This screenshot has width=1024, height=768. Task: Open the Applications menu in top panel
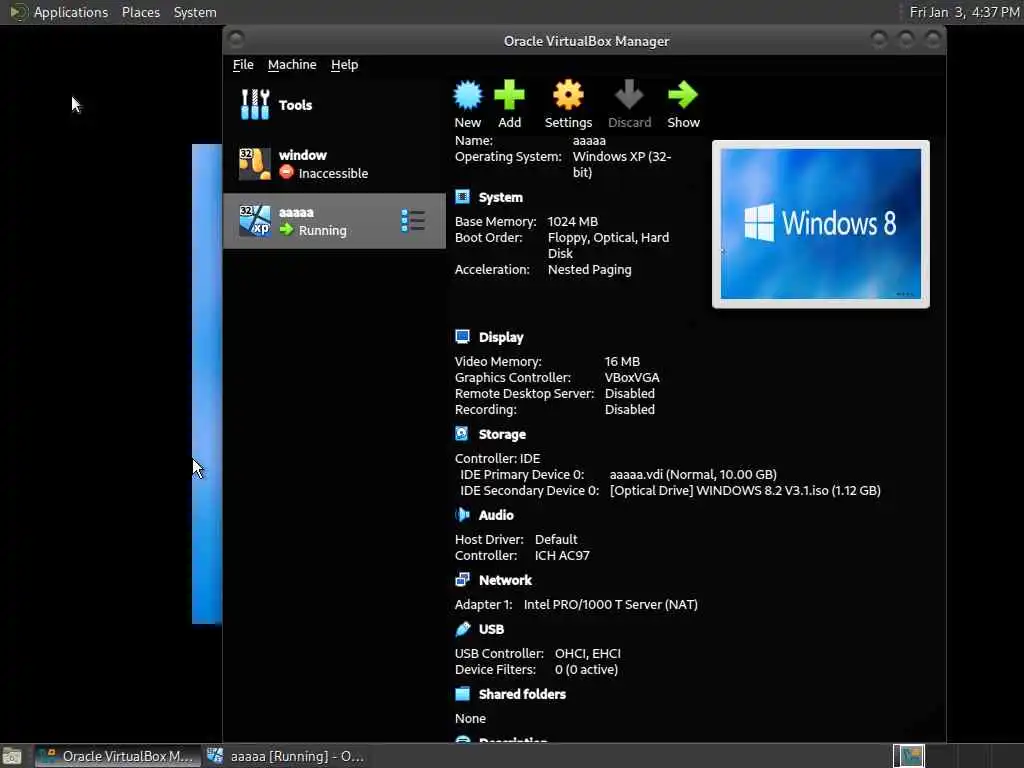click(71, 12)
